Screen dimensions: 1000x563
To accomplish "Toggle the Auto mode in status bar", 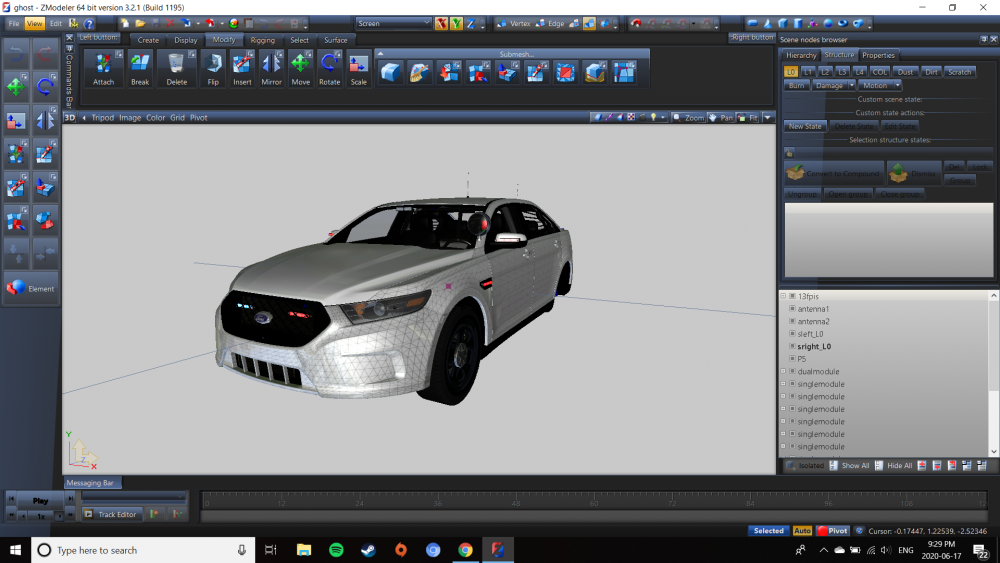I will coord(802,531).
